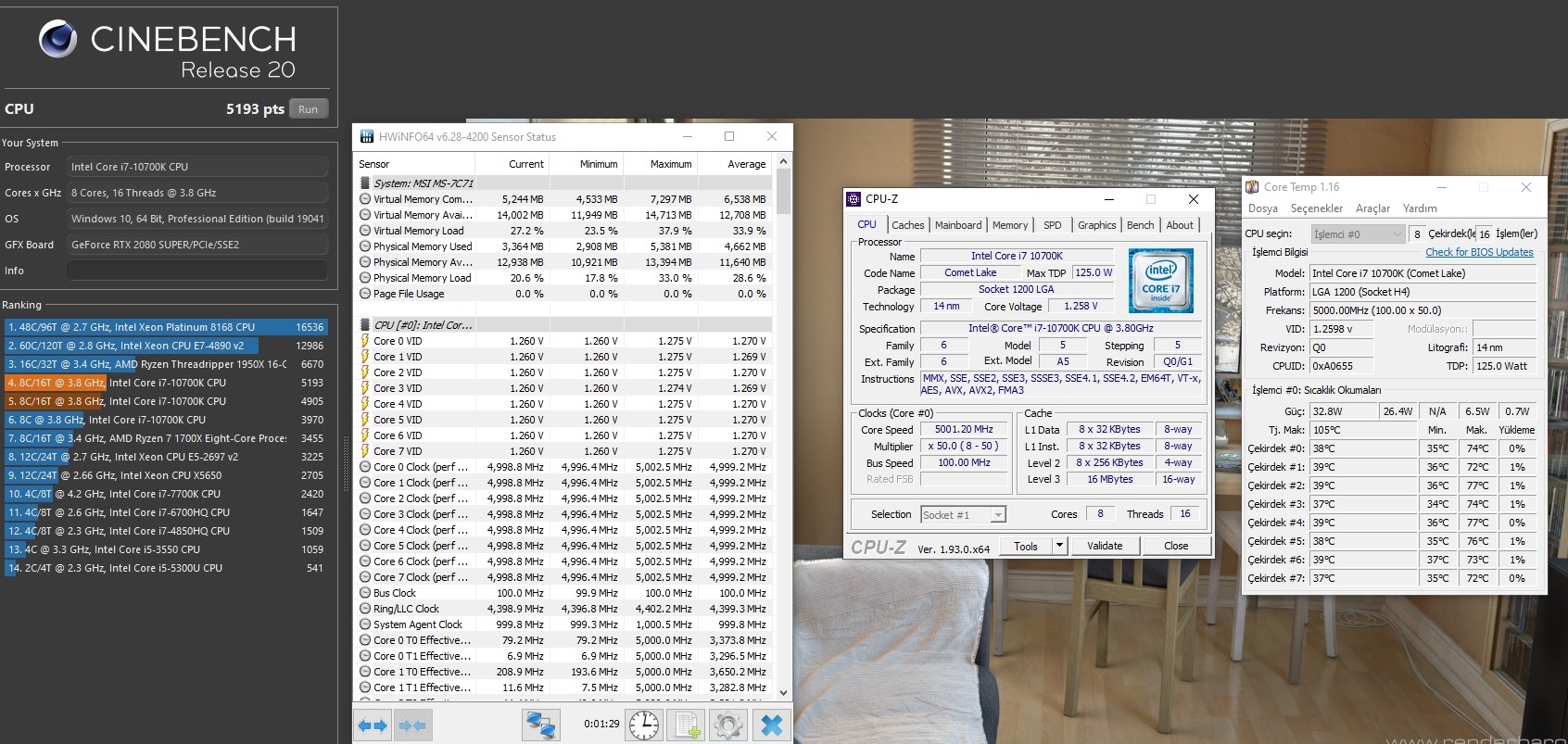Click Ring/LLC Clock sensor icon

point(365,609)
